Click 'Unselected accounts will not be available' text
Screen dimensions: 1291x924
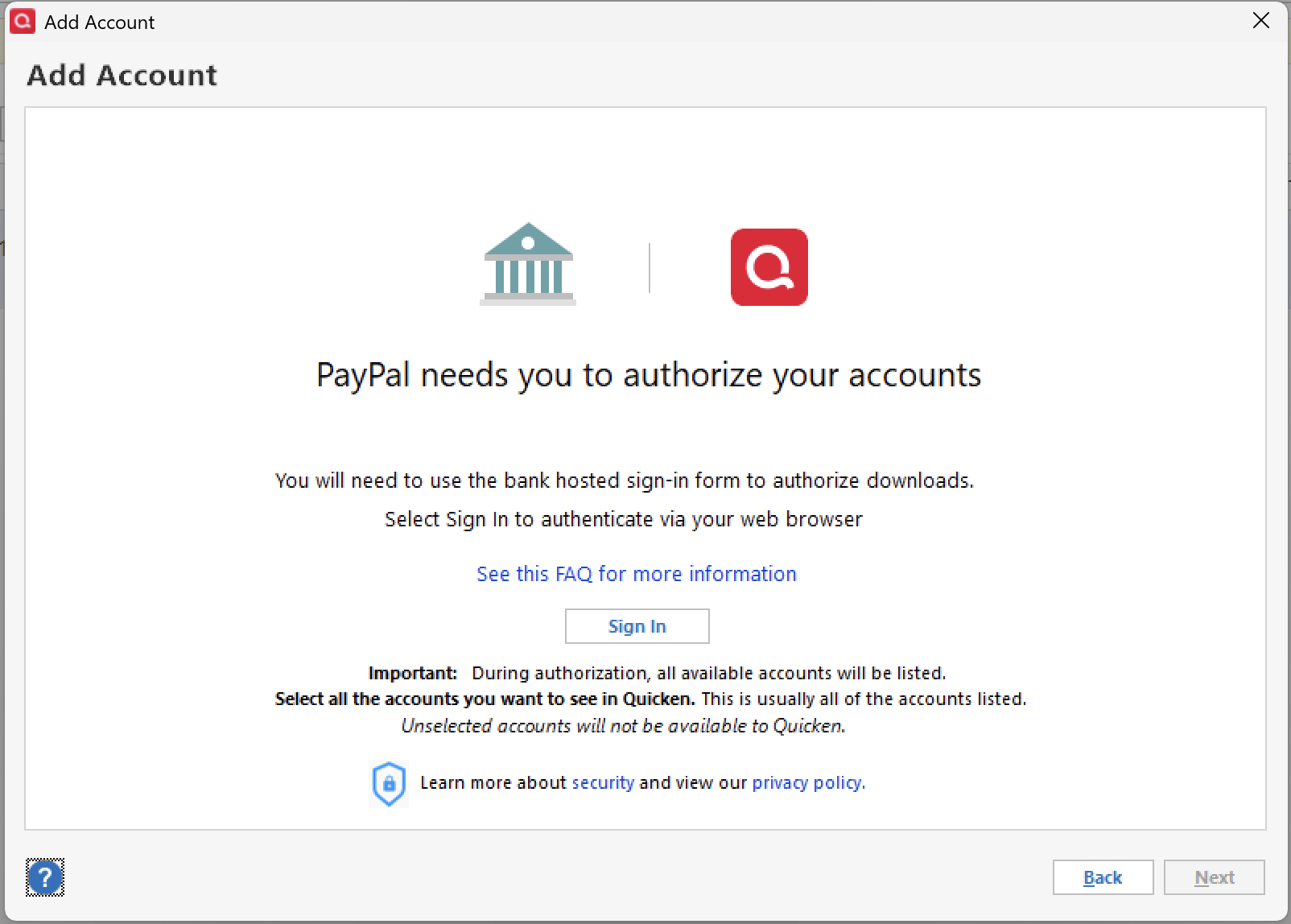pos(624,726)
